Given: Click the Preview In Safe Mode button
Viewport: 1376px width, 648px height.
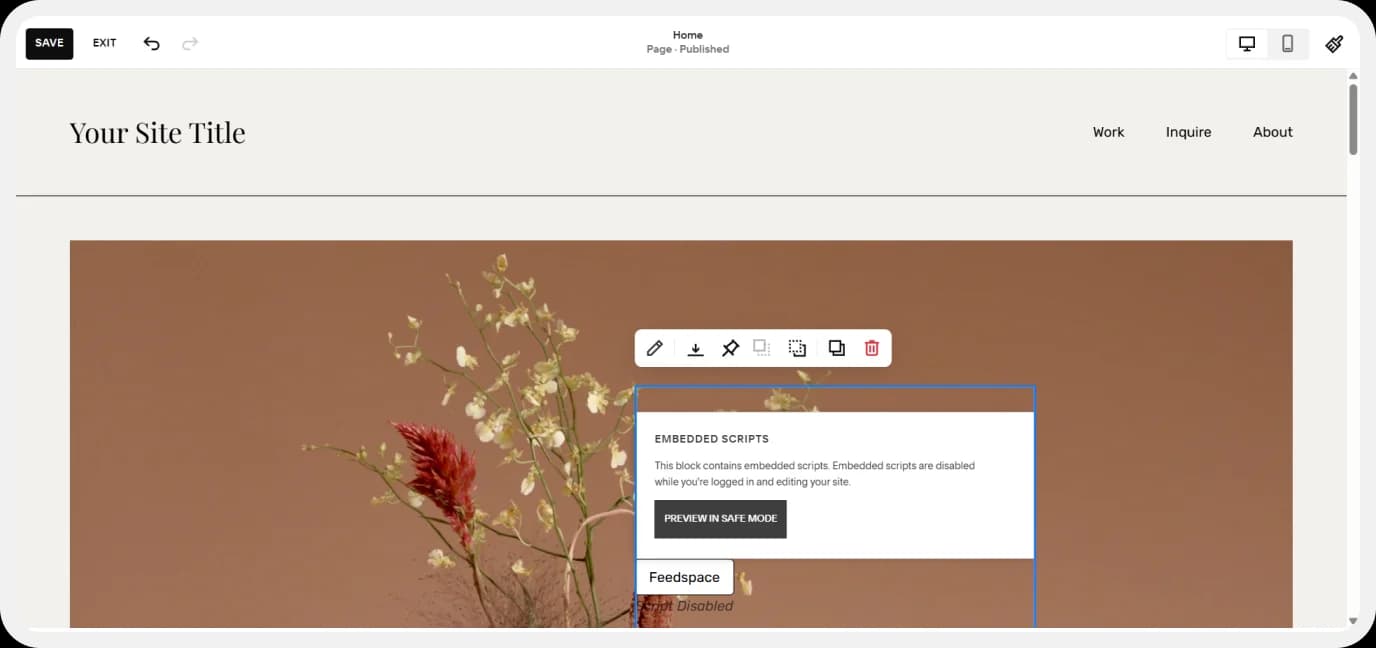Looking at the screenshot, I should tap(720, 519).
